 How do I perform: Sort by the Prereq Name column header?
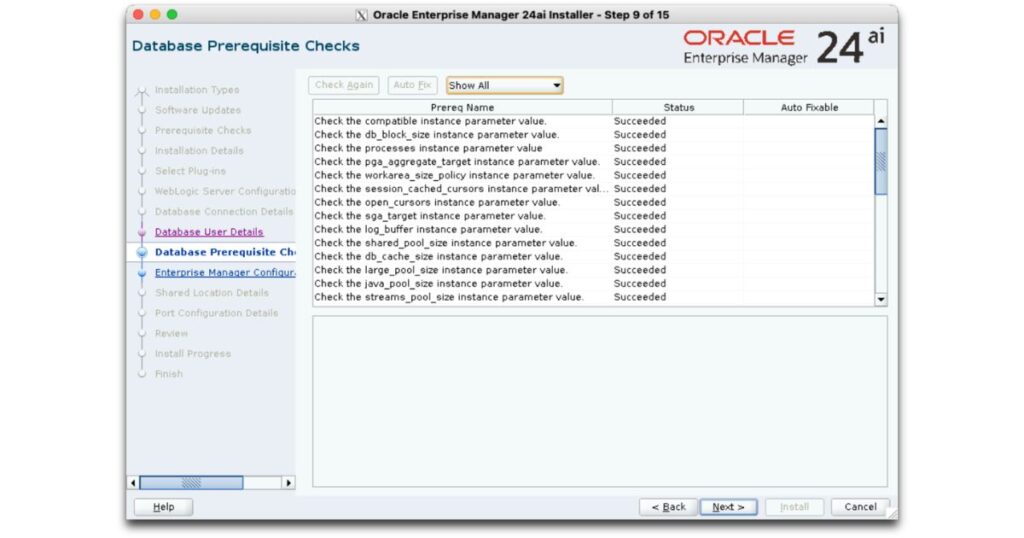462,107
